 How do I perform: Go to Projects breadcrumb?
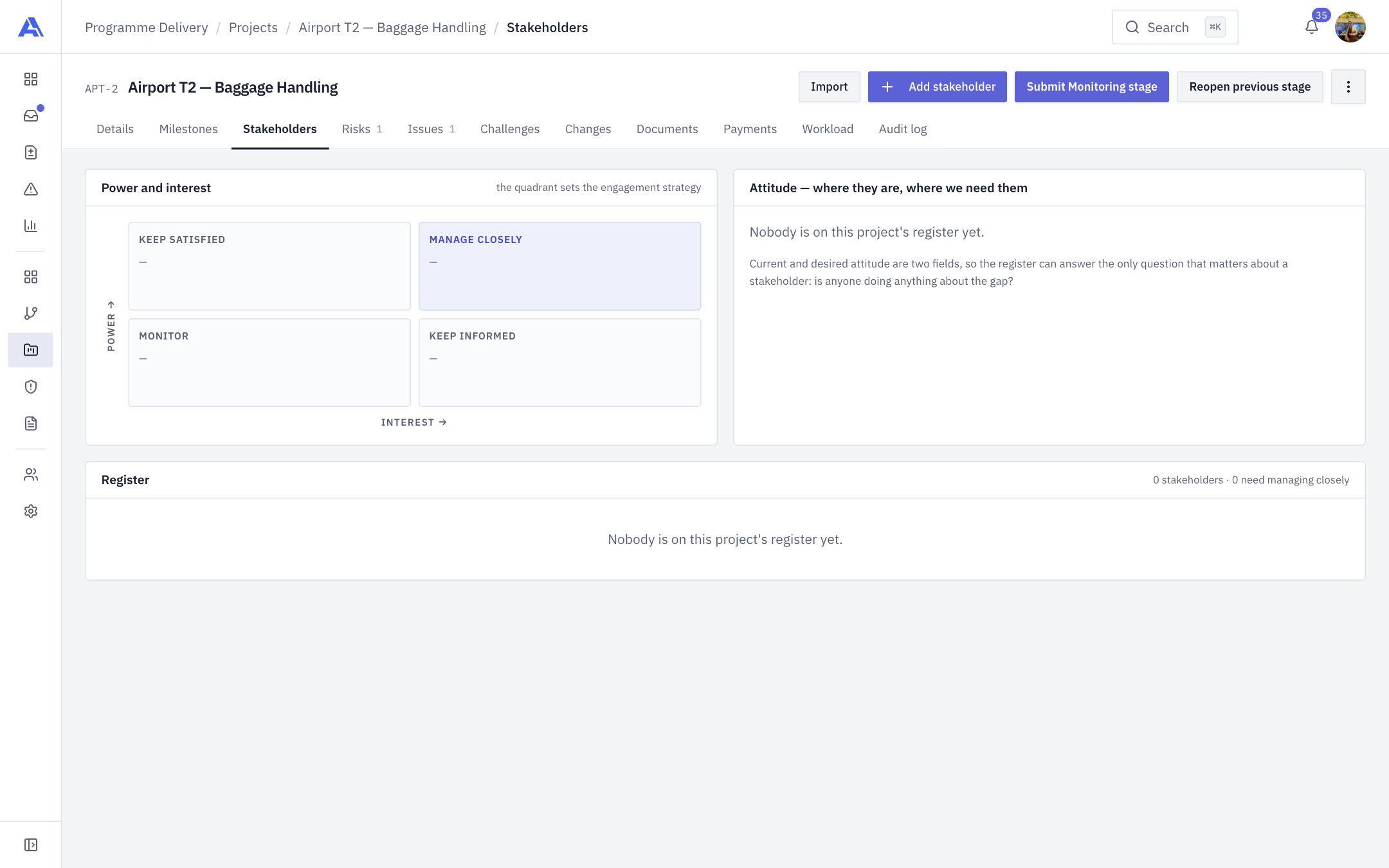(x=253, y=28)
